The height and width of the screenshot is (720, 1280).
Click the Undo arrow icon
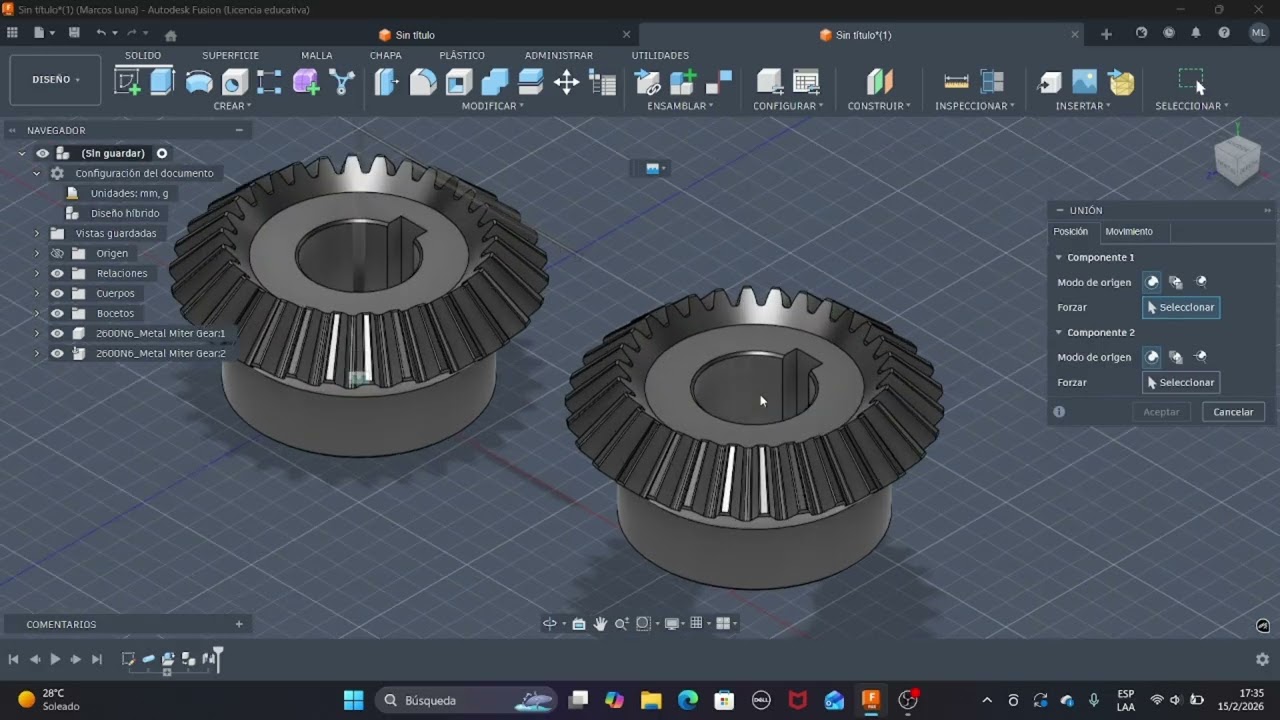click(x=101, y=33)
